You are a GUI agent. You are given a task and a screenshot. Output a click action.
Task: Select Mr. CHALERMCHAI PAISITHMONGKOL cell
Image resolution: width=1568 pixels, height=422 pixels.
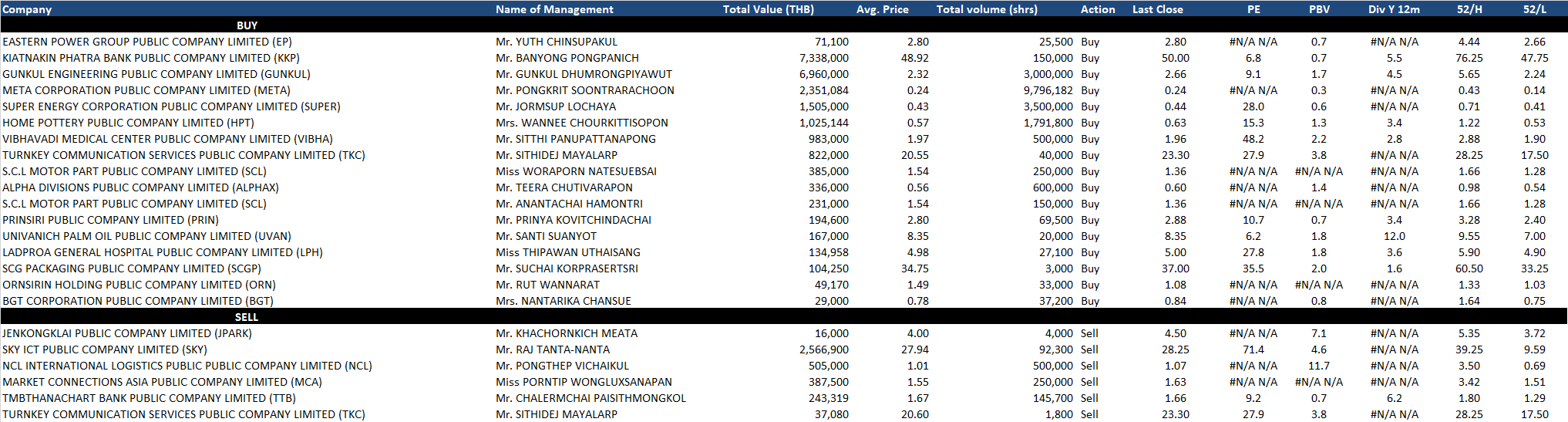(591, 398)
